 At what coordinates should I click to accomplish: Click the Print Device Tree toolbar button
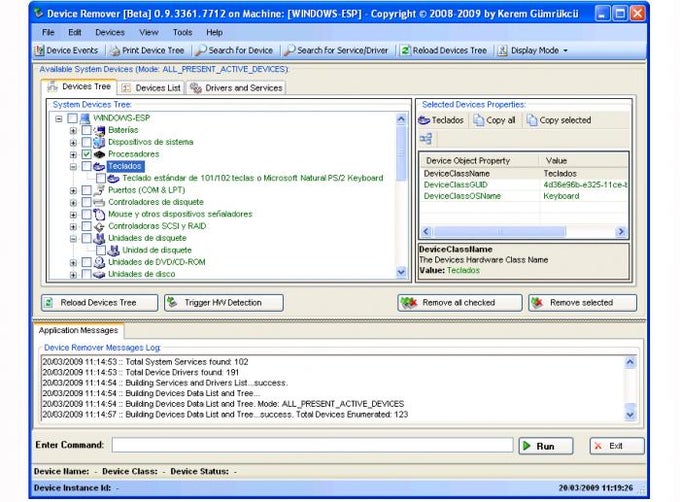click(147, 50)
